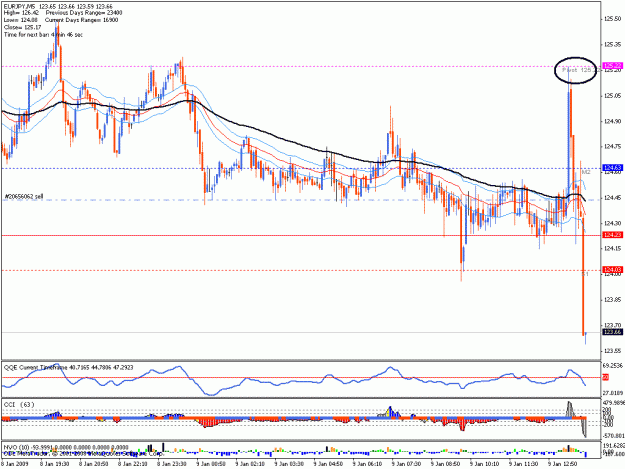Click the M2 level label
Viewport: 625px width, 469px height.
pyautogui.click(x=586, y=173)
